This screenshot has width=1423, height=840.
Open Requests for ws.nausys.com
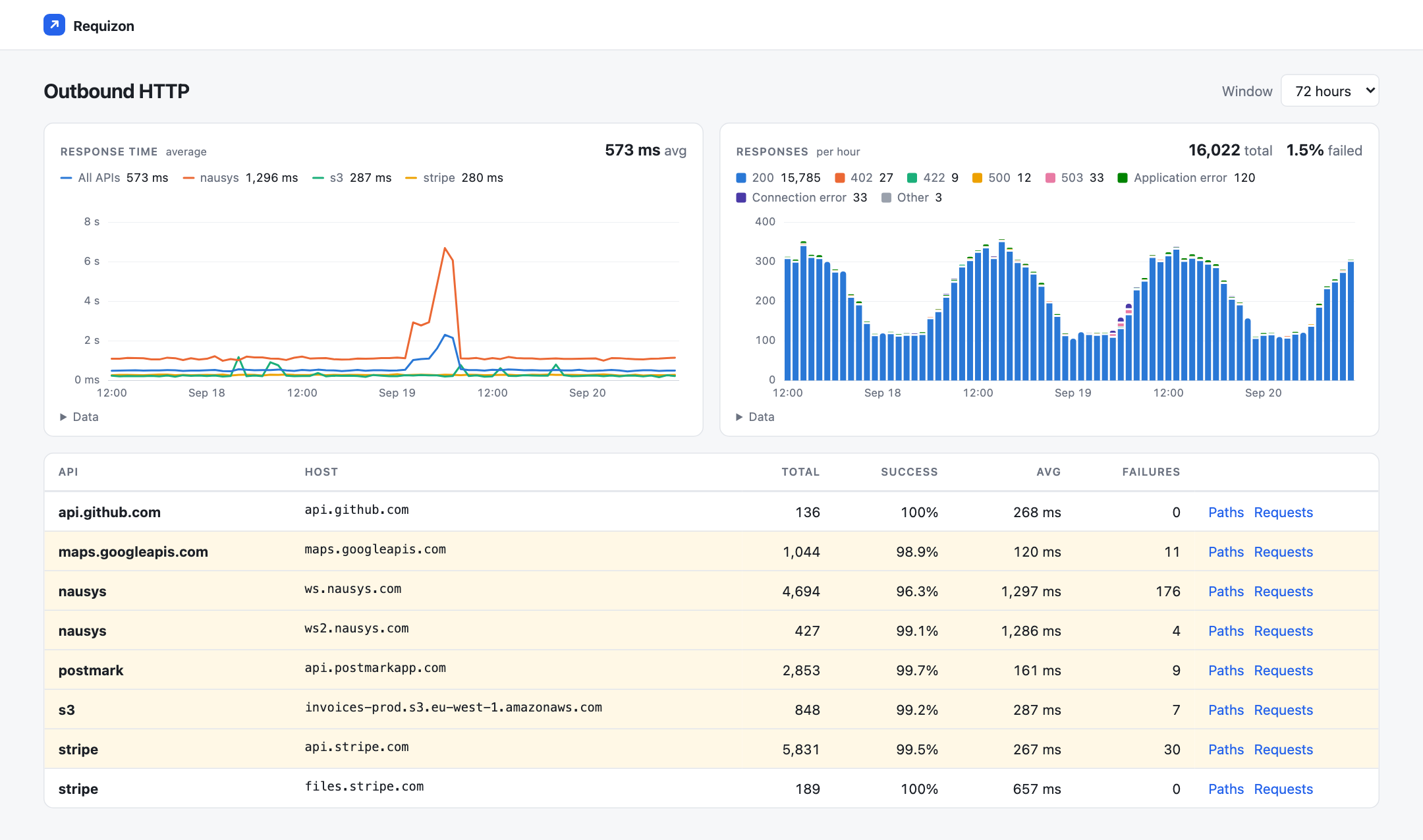point(1283,592)
